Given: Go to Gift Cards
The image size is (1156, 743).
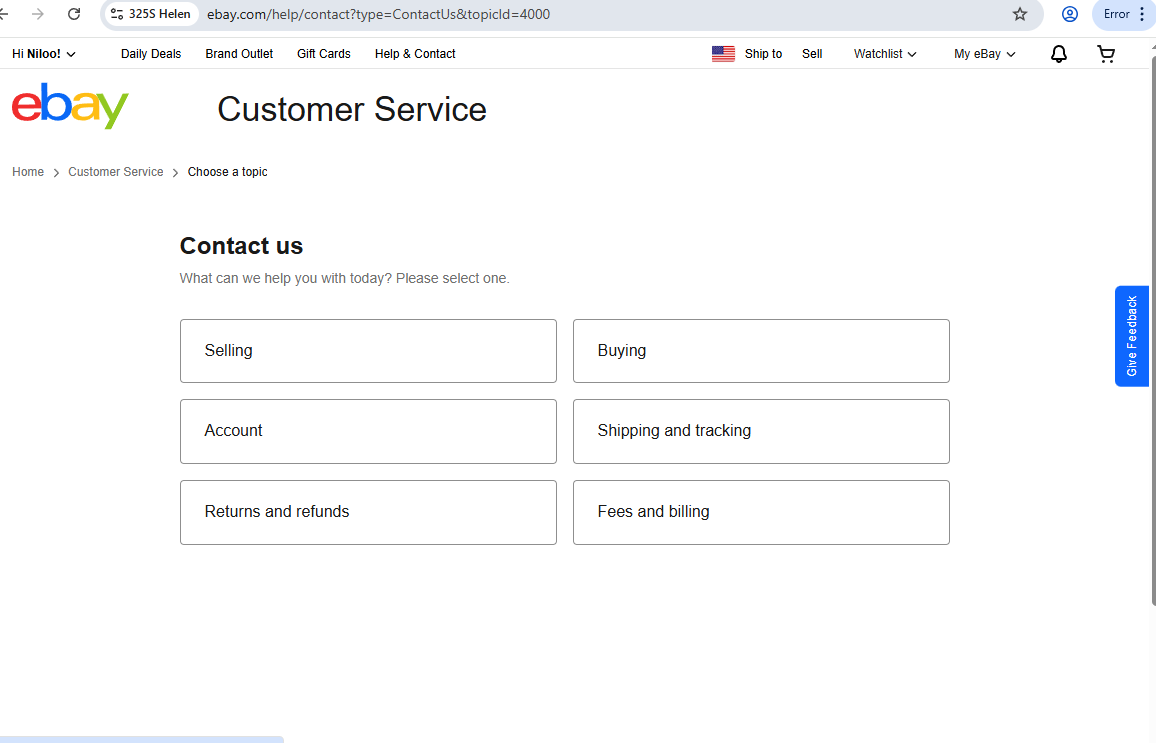Looking at the screenshot, I should tap(324, 54).
